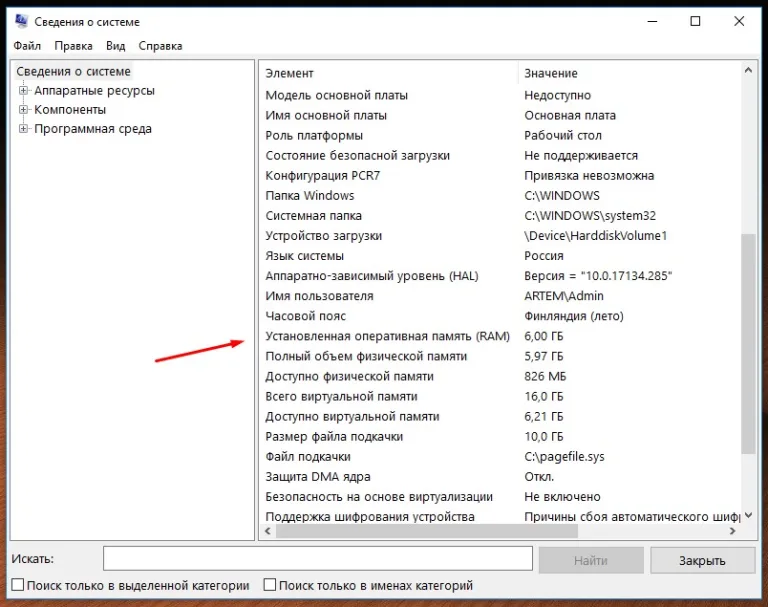The image size is (768, 607).
Task: Select the Язык системы row
Action: [x=500, y=256]
